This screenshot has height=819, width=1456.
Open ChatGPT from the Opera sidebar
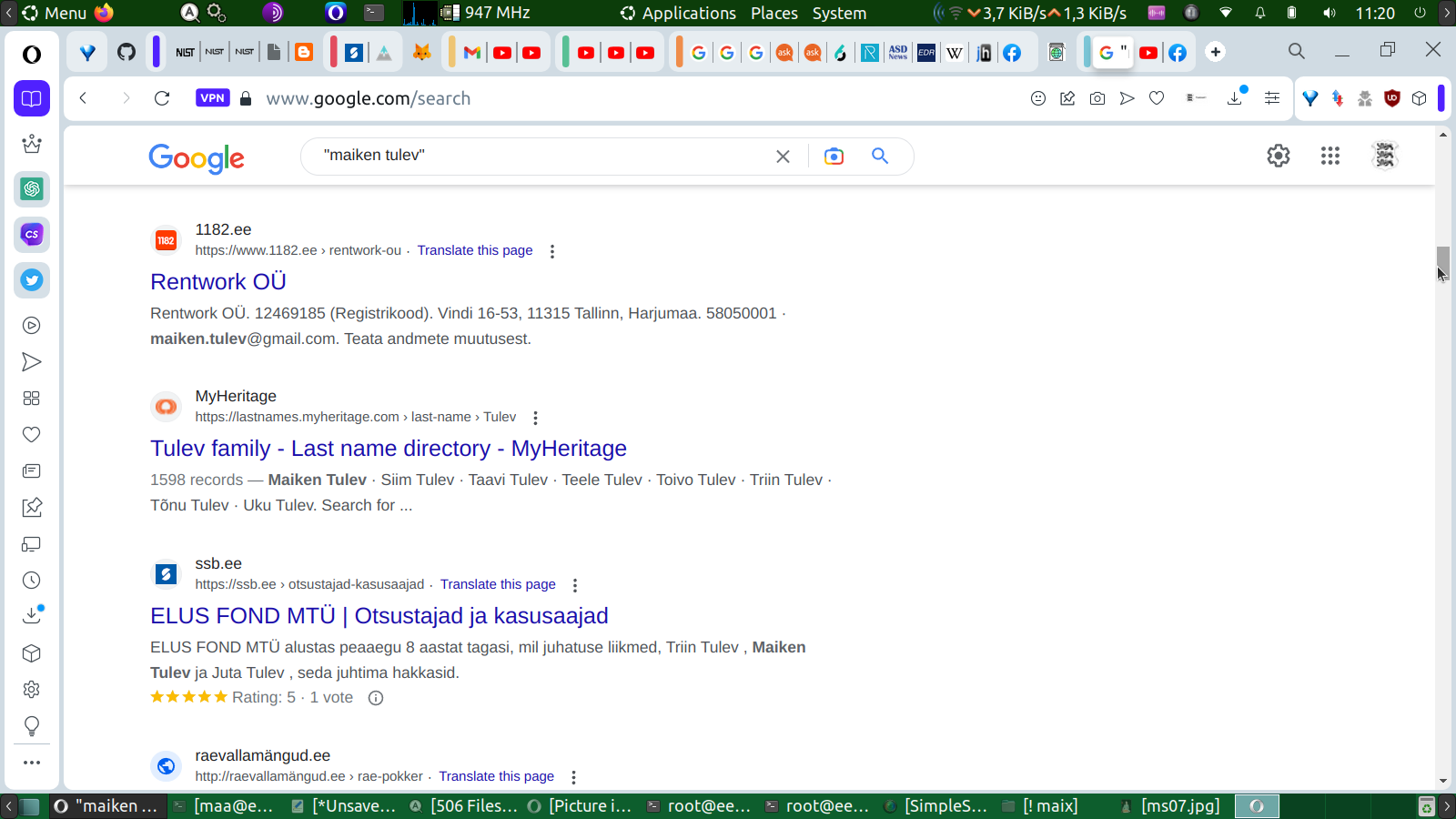32,189
